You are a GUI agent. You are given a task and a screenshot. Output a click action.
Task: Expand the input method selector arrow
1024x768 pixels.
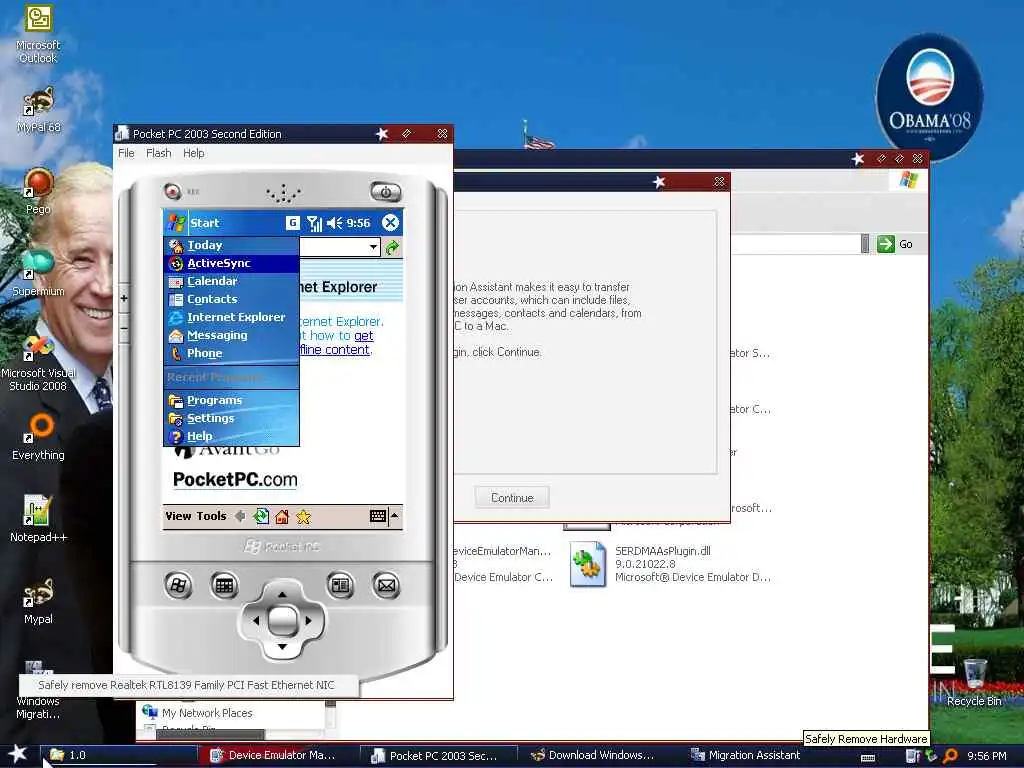coord(394,516)
